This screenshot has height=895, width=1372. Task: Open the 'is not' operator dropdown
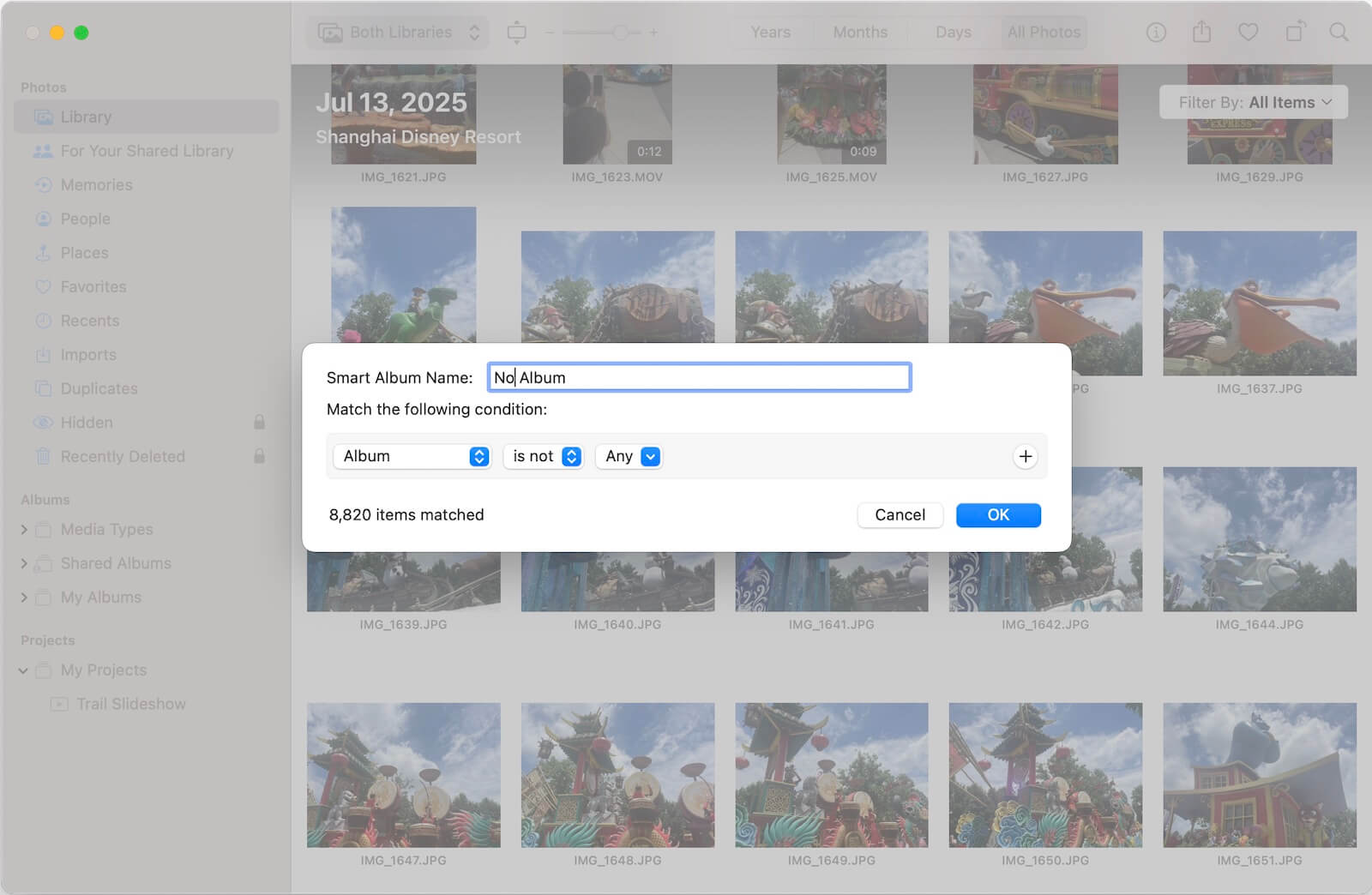[544, 456]
